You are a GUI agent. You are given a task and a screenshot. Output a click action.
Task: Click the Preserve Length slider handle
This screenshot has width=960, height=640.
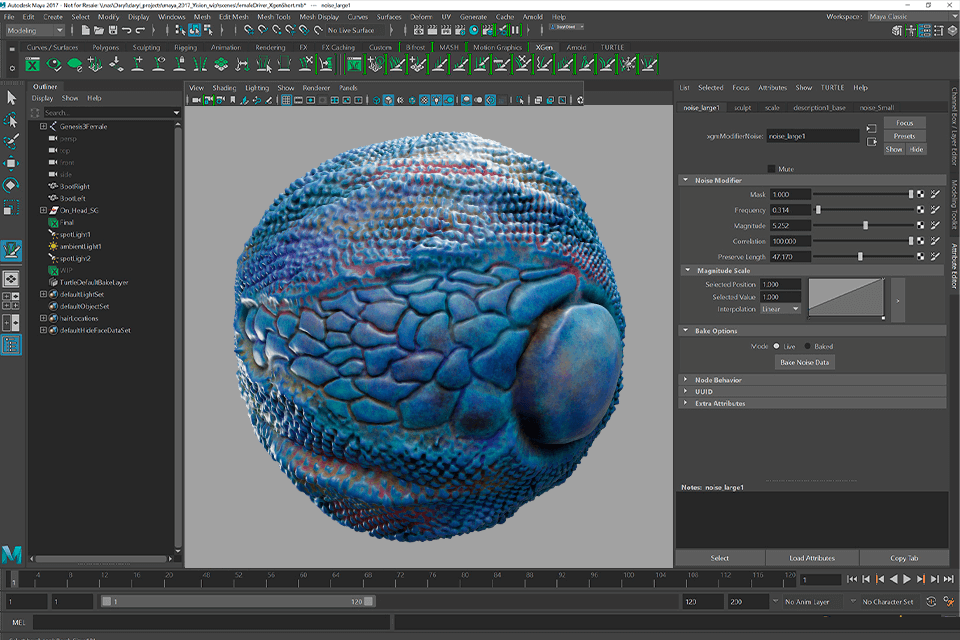click(860, 257)
